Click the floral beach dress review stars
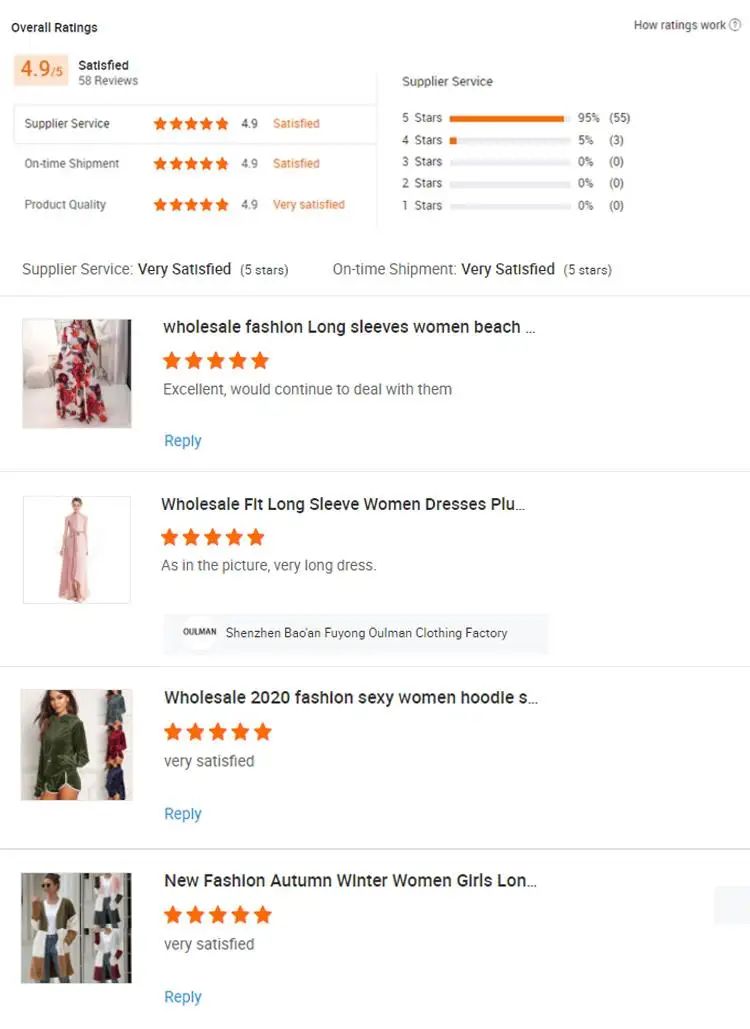This screenshot has width=750, height=1029. tap(216, 361)
